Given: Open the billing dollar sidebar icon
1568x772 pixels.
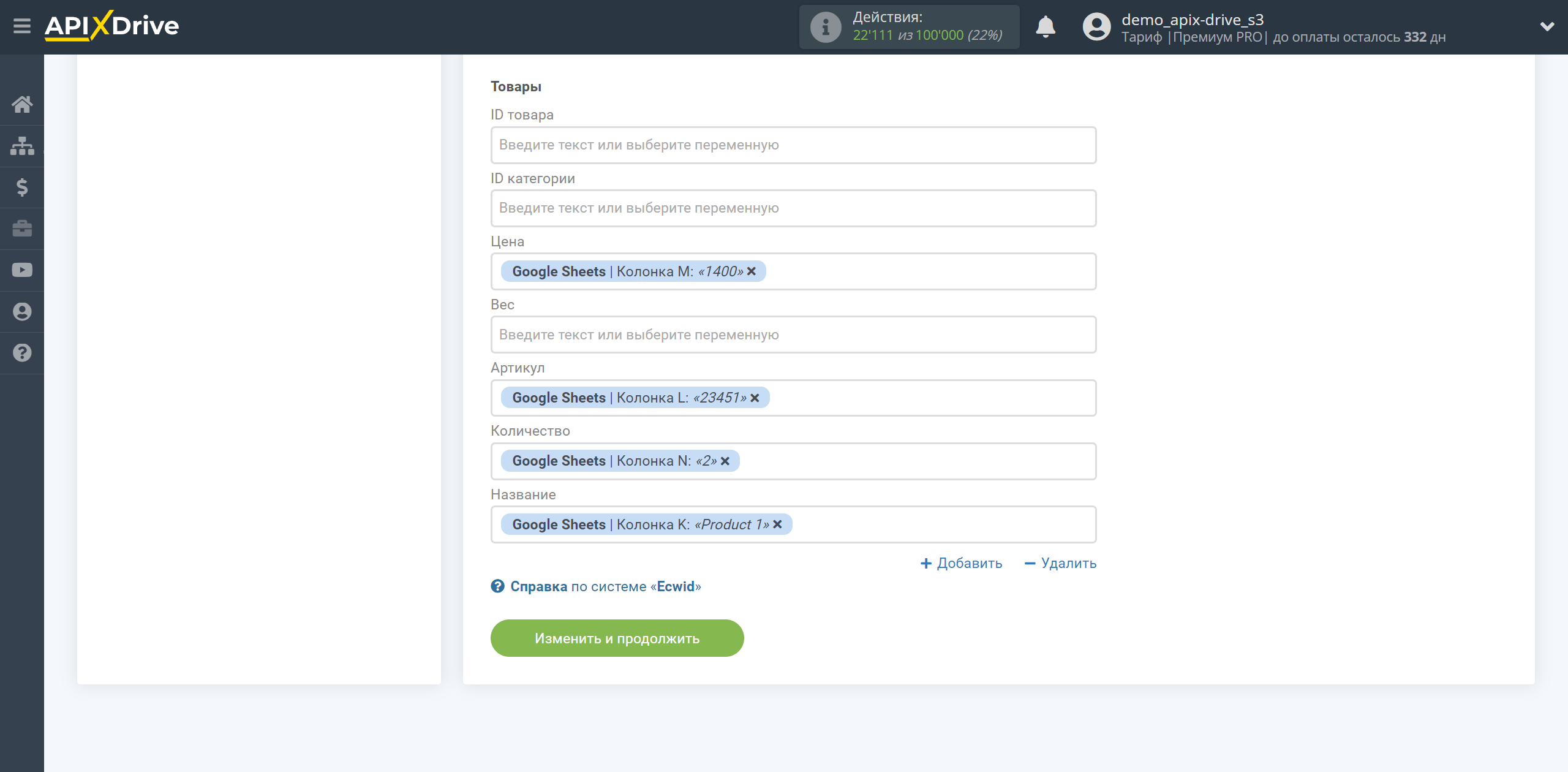Looking at the screenshot, I should [x=22, y=187].
